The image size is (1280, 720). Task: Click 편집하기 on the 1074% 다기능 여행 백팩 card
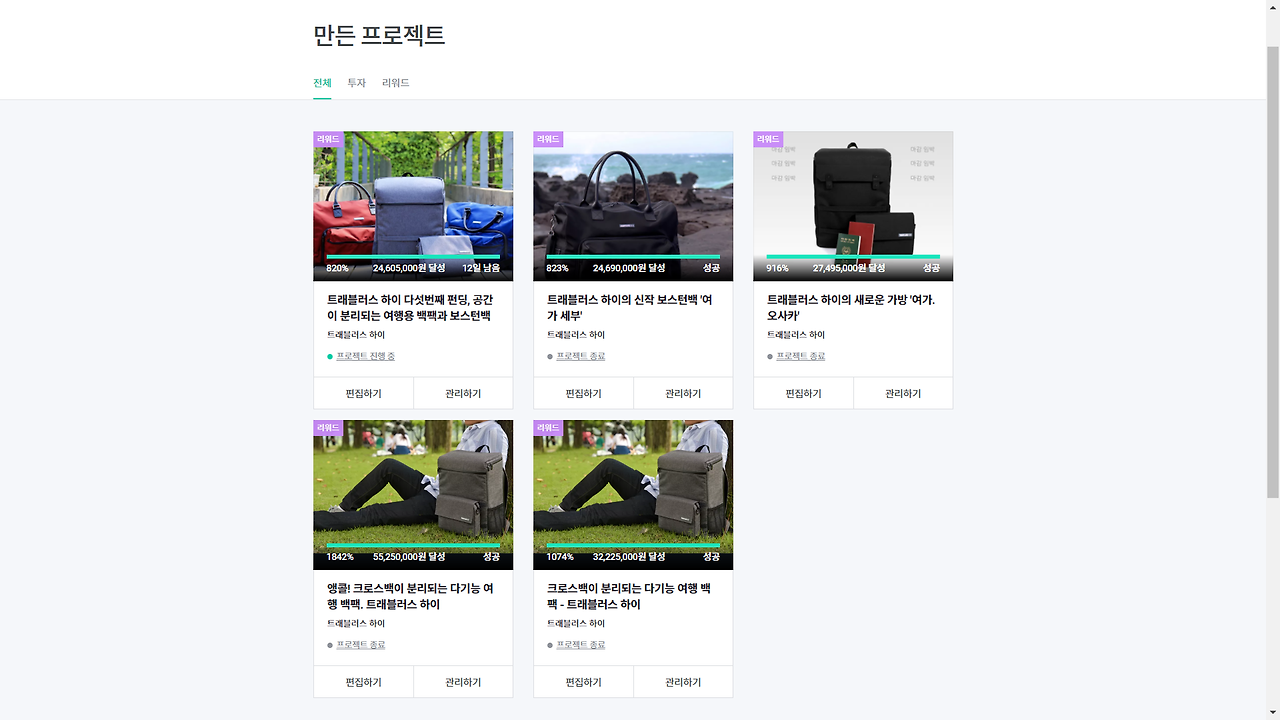pyautogui.click(x=584, y=682)
